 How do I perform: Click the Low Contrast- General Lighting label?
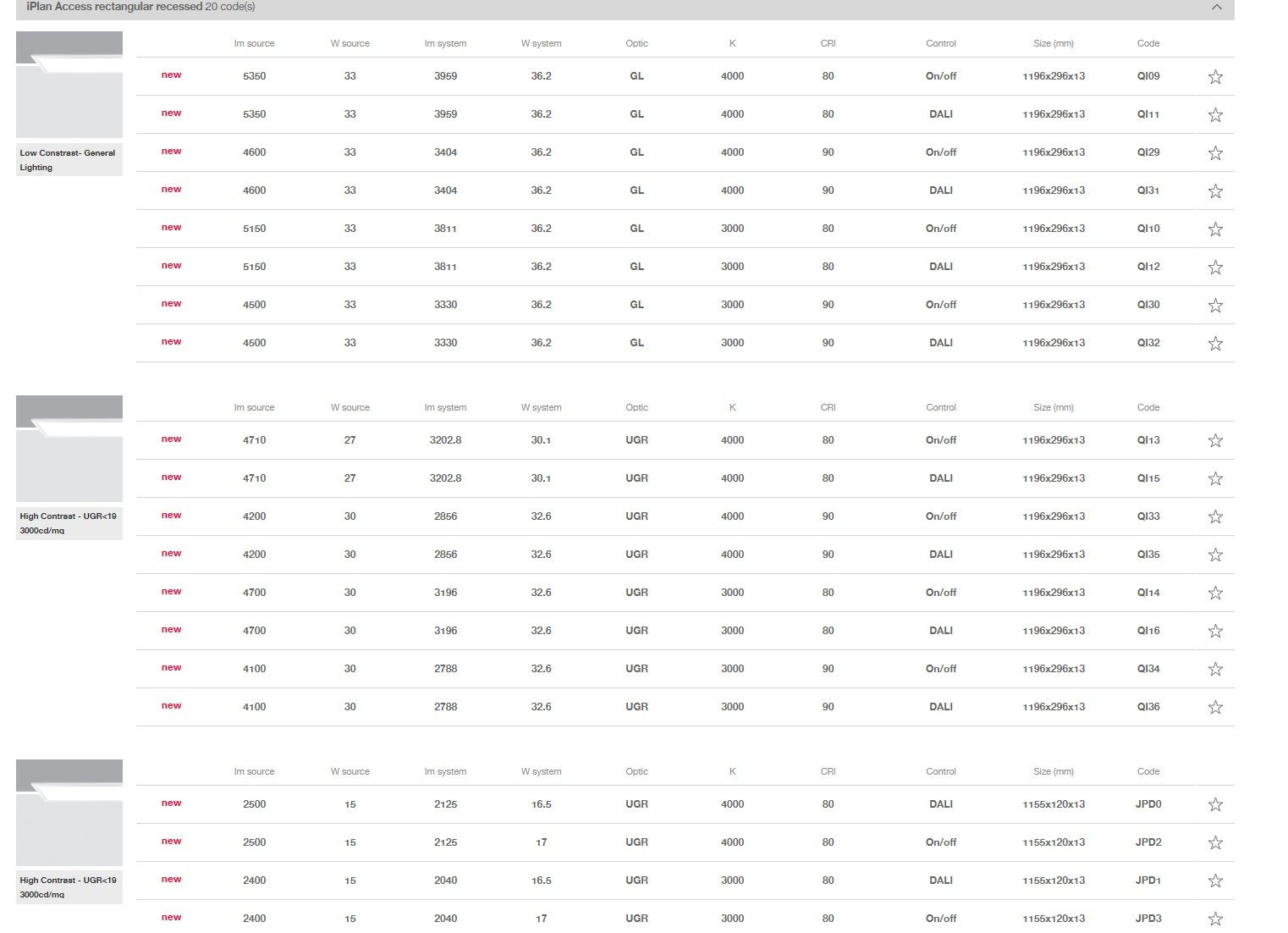68,160
